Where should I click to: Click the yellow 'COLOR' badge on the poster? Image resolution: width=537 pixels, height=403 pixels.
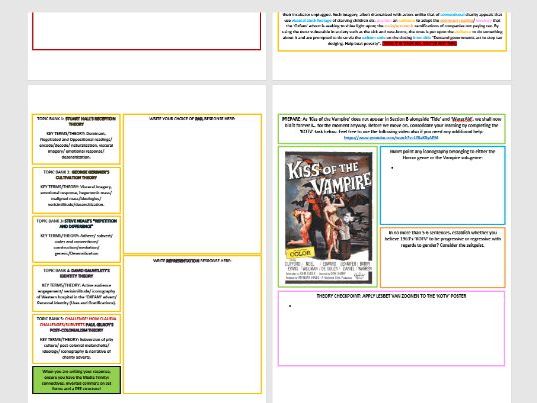coord(300,253)
